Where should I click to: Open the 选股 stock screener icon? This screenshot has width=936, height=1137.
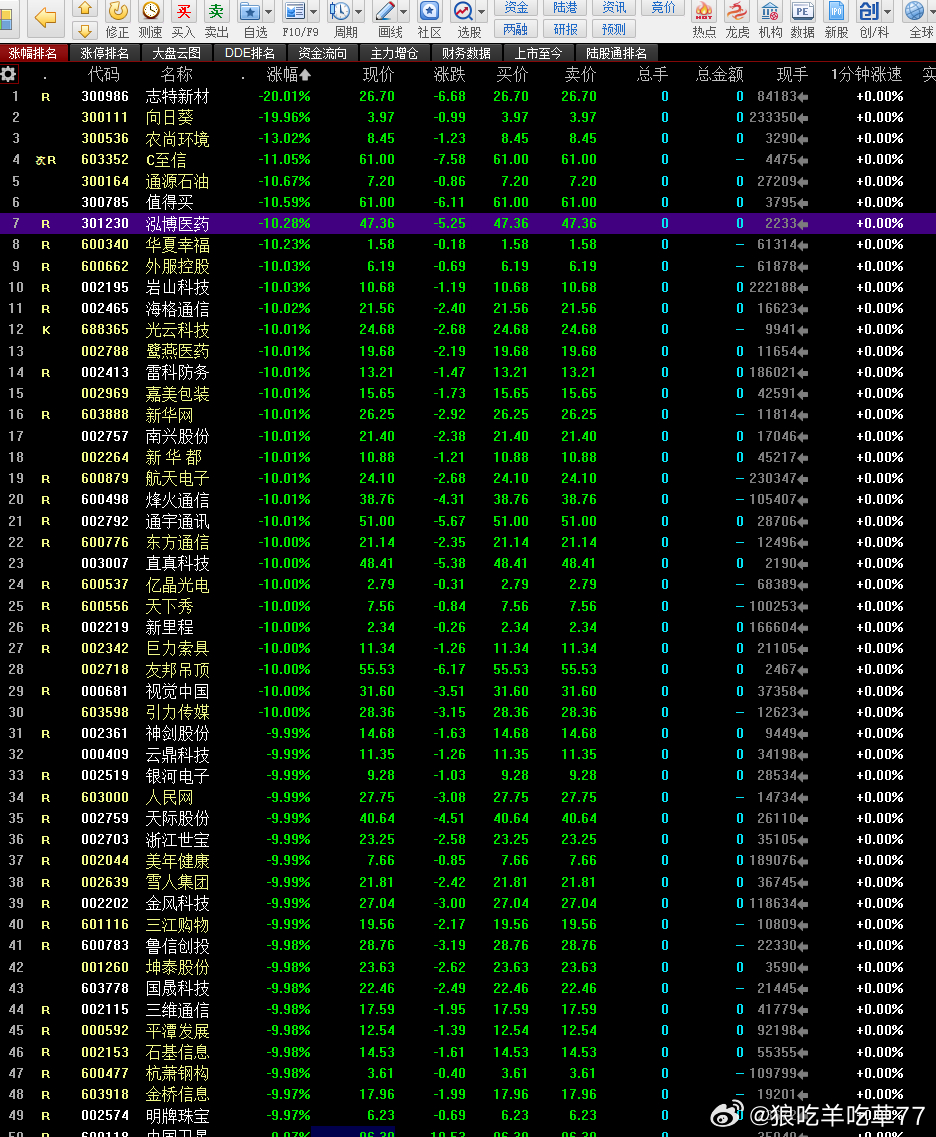click(x=464, y=20)
